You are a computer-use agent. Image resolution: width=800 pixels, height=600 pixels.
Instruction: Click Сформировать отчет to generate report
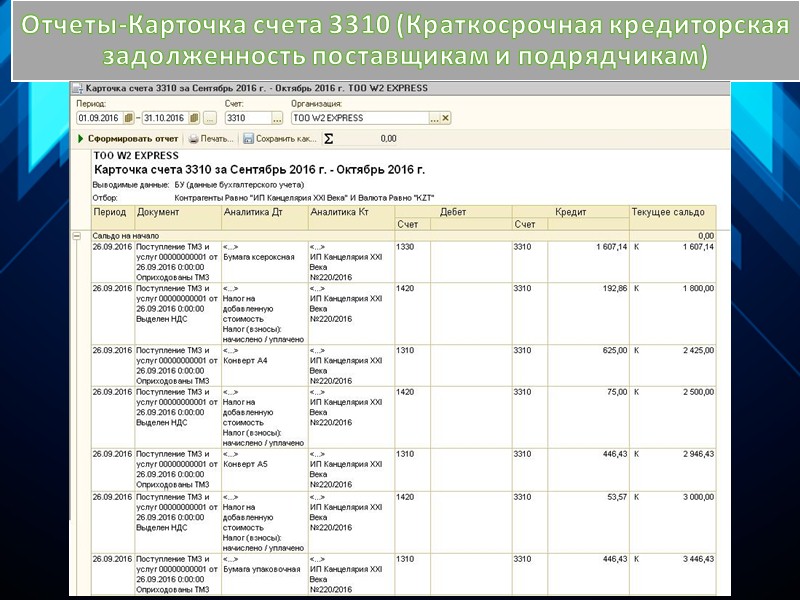(128, 138)
